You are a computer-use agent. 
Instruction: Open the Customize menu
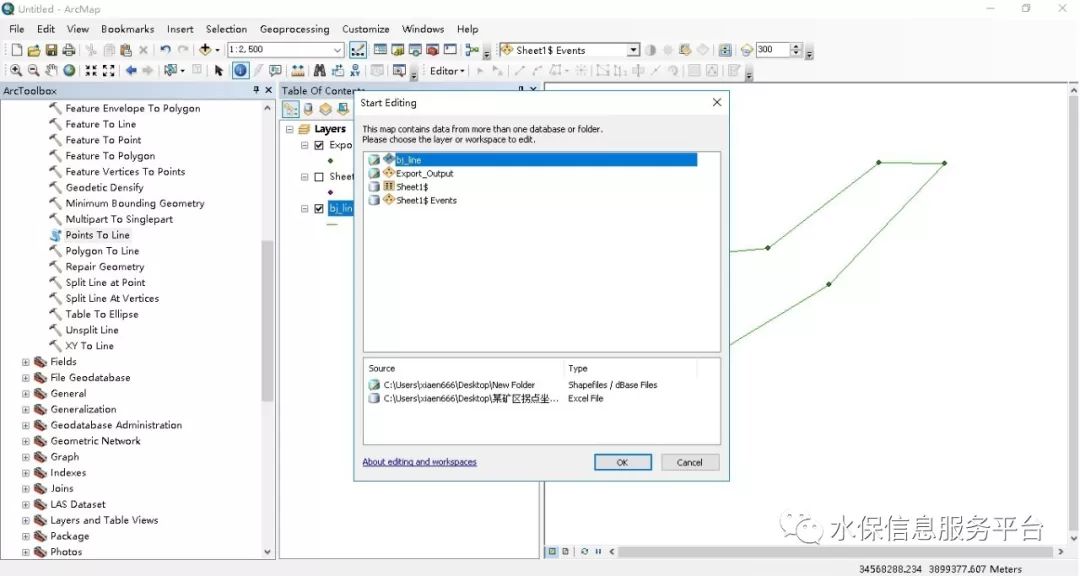coord(366,29)
